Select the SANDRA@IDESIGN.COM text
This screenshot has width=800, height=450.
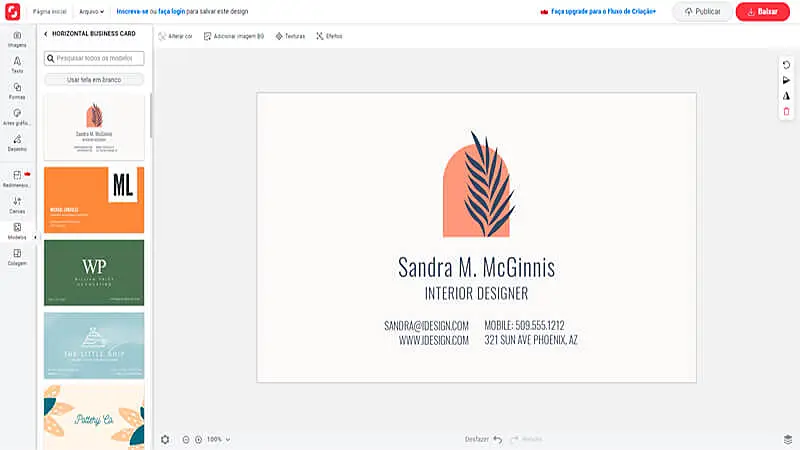coord(427,326)
